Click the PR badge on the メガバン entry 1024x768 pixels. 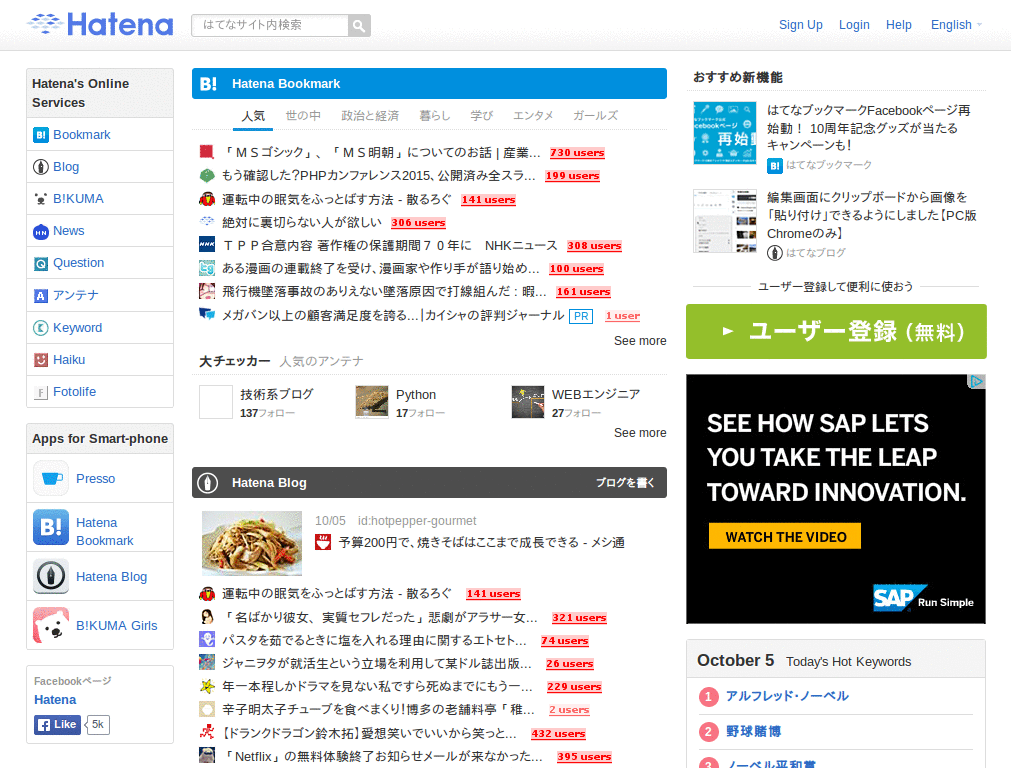tap(581, 317)
